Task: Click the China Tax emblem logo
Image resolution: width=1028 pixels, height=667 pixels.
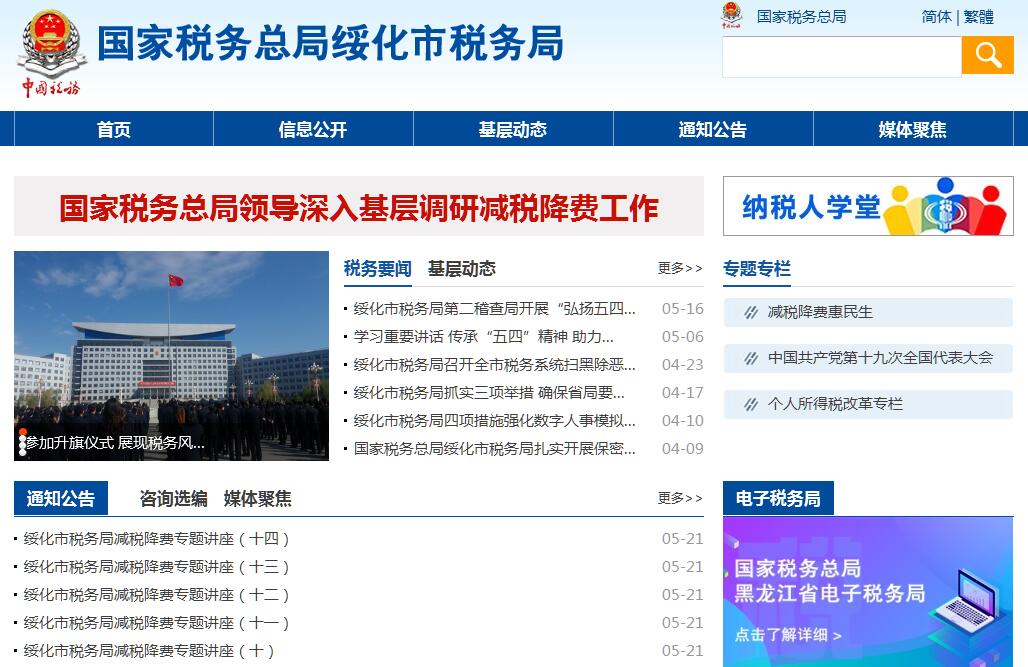Action: tap(49, 53)
